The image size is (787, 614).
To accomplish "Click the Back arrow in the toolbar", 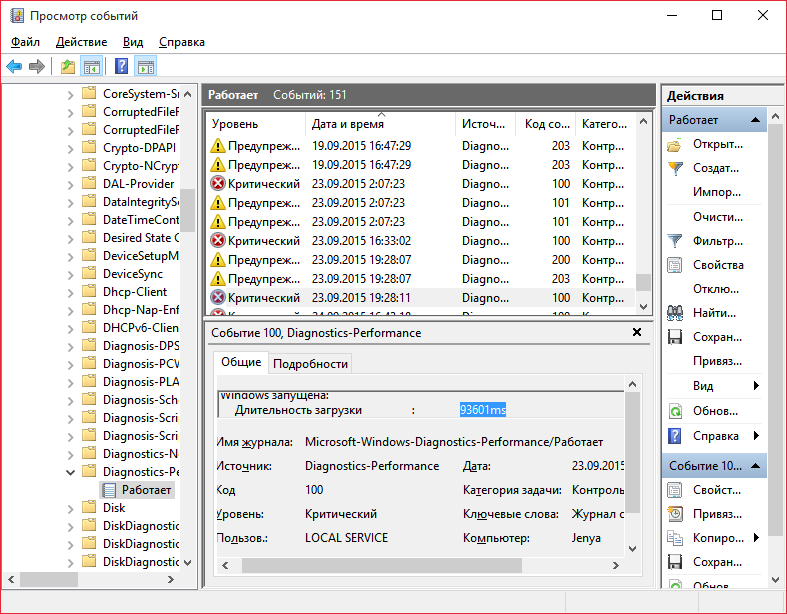I will click(14, 67).
